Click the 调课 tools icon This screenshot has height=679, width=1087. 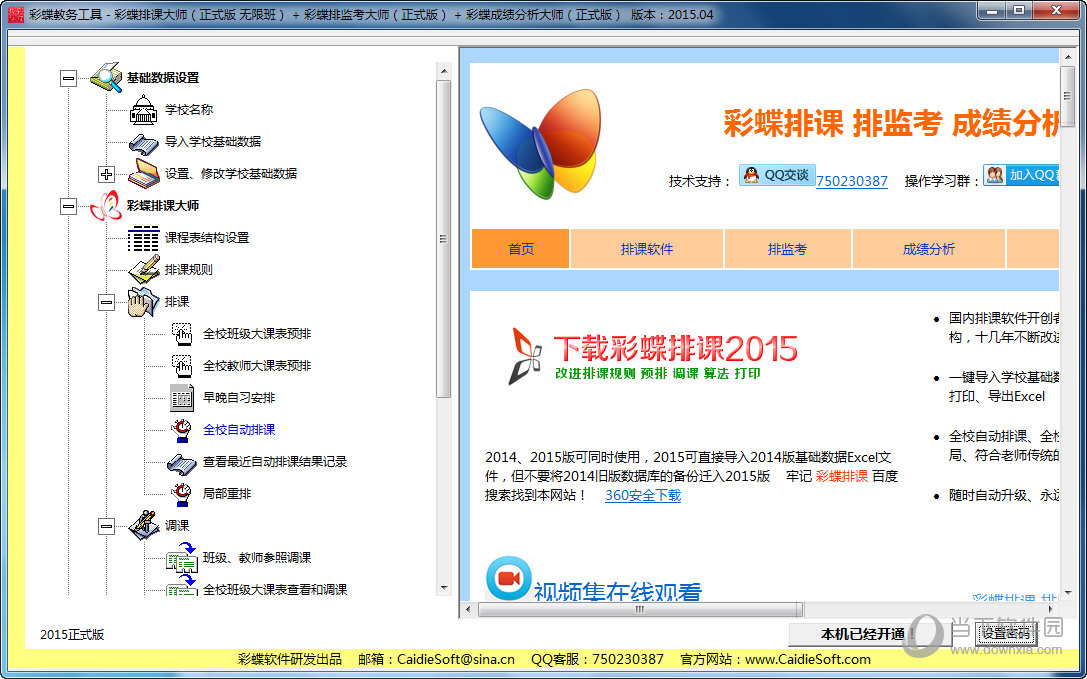click(144, 525)
